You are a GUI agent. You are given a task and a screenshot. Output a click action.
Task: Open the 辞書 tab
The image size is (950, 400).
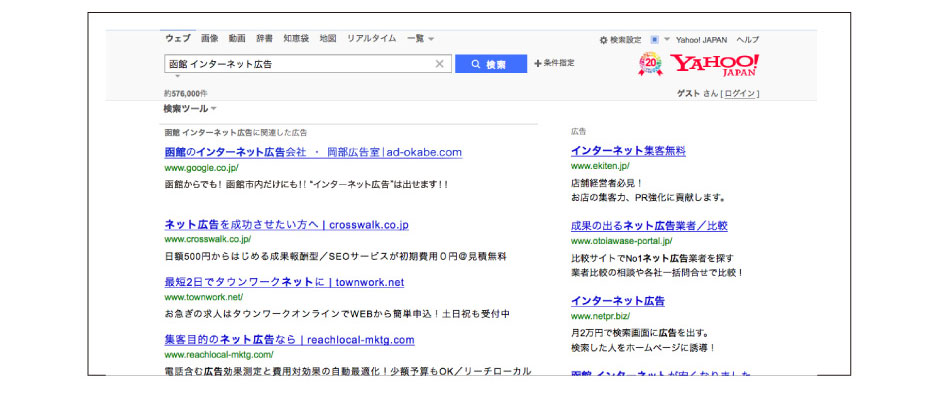[264, 38]
